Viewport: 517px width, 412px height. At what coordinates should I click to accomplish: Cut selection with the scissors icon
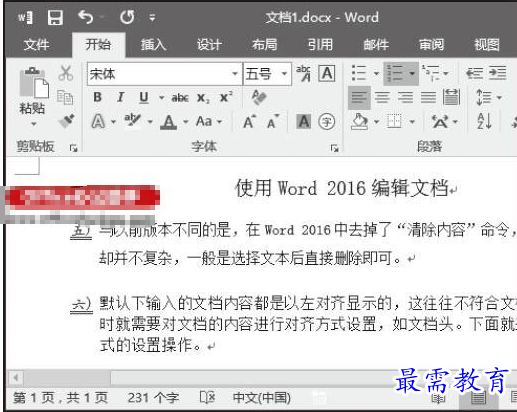point(66,73)
